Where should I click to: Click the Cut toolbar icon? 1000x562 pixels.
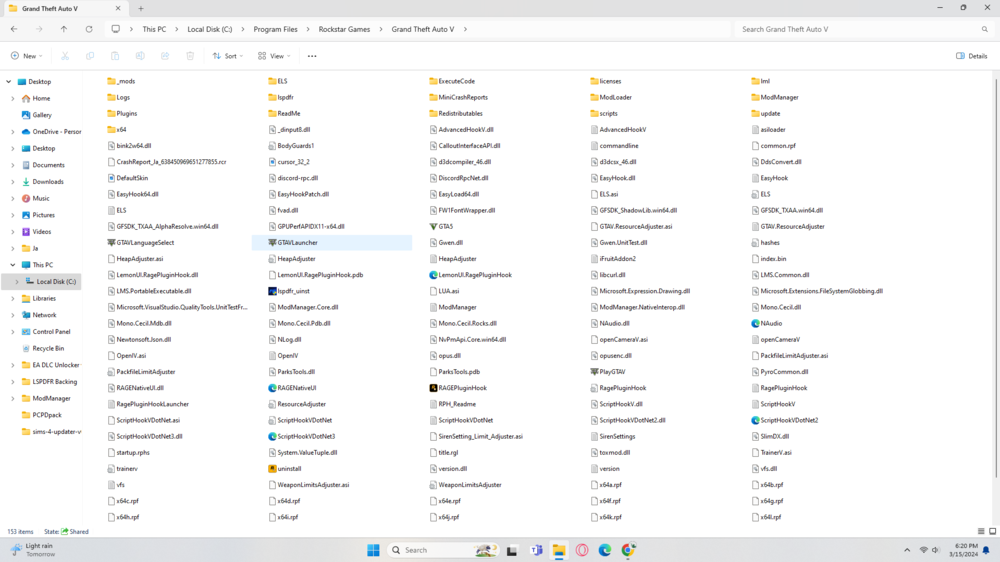tap(65, 56)
